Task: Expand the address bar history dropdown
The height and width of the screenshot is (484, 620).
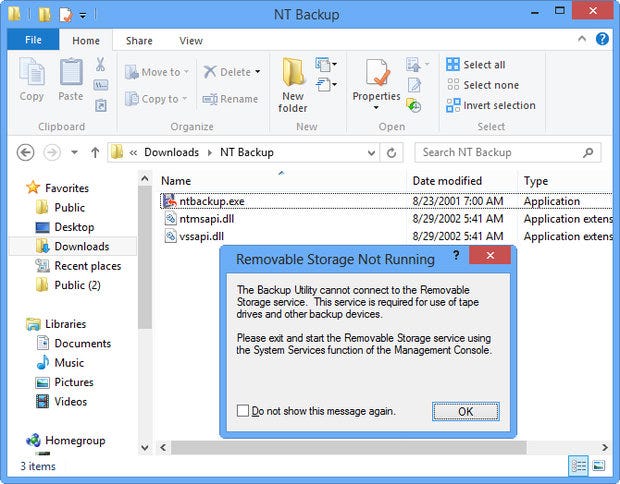Action: pos(371,153)
